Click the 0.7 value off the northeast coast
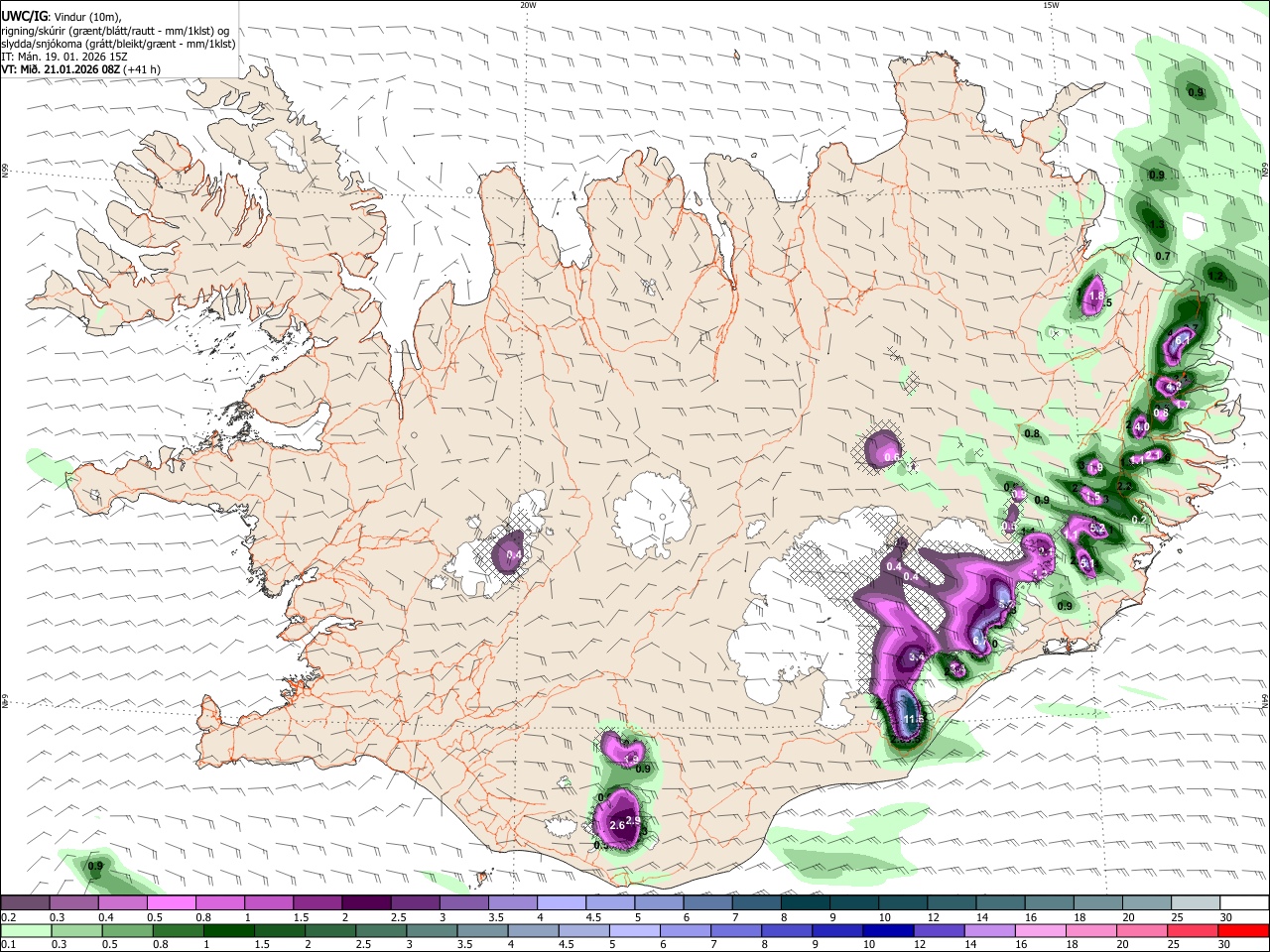The image size is (1270, 952). coord(1163,256)
